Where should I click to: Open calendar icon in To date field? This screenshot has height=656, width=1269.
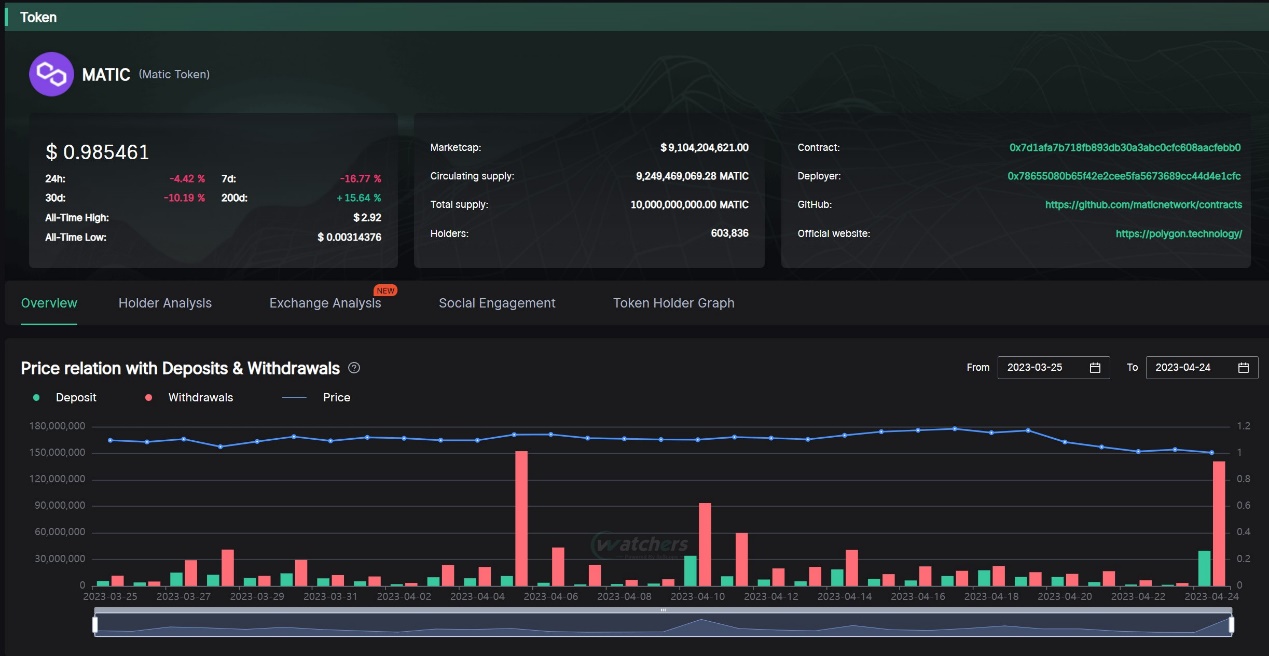pos(1243,368)
